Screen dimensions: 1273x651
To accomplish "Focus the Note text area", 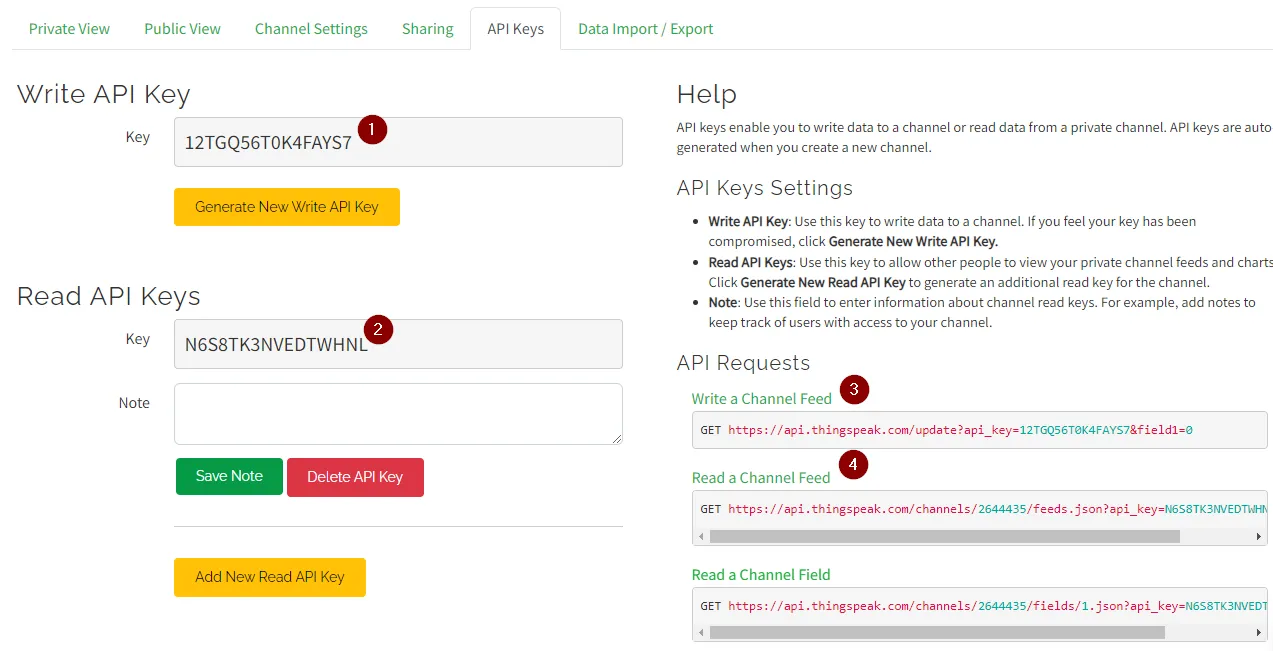I will (398, 414).
